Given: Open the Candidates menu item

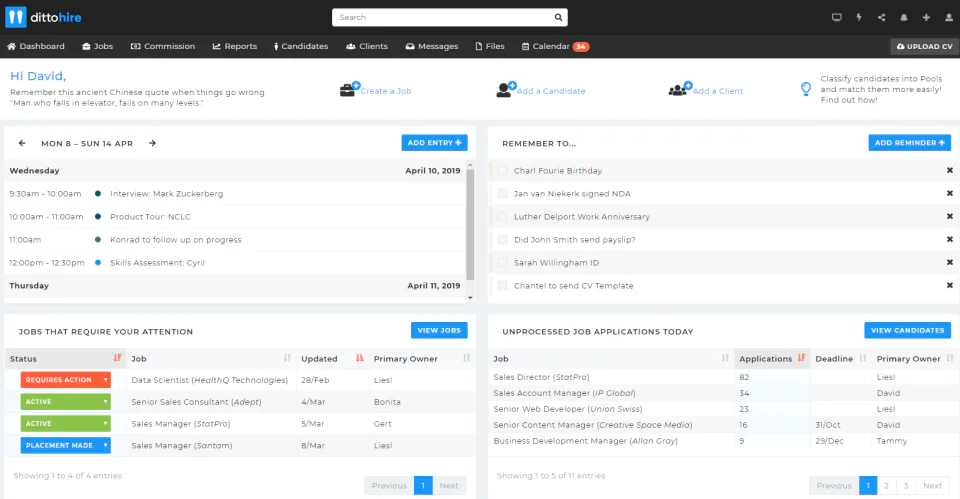Looking at the screenshot, I should 301,46.
